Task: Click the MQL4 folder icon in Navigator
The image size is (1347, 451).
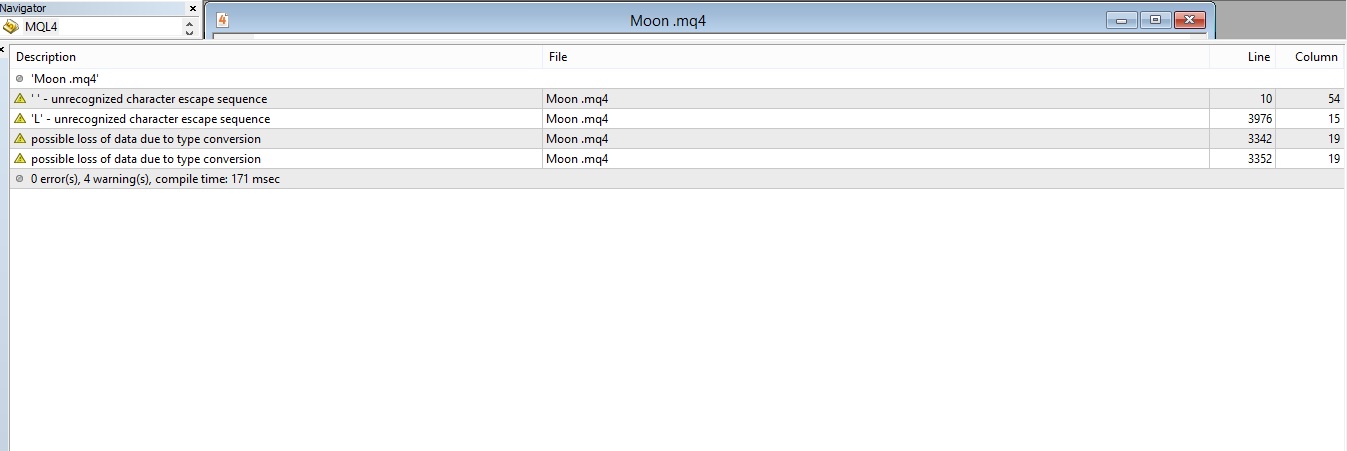Action: pyautogui.click(x=12, y=27)
